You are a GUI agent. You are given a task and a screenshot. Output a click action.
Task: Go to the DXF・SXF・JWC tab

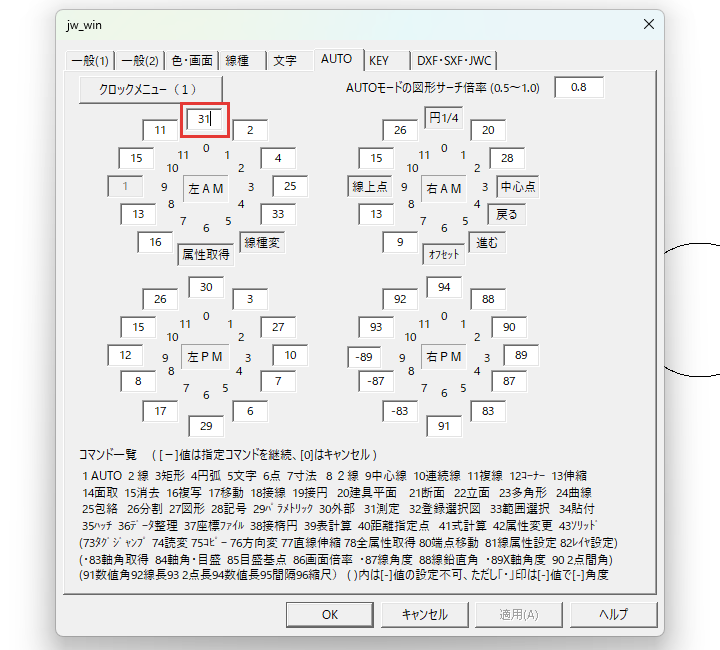click(454, 61)
